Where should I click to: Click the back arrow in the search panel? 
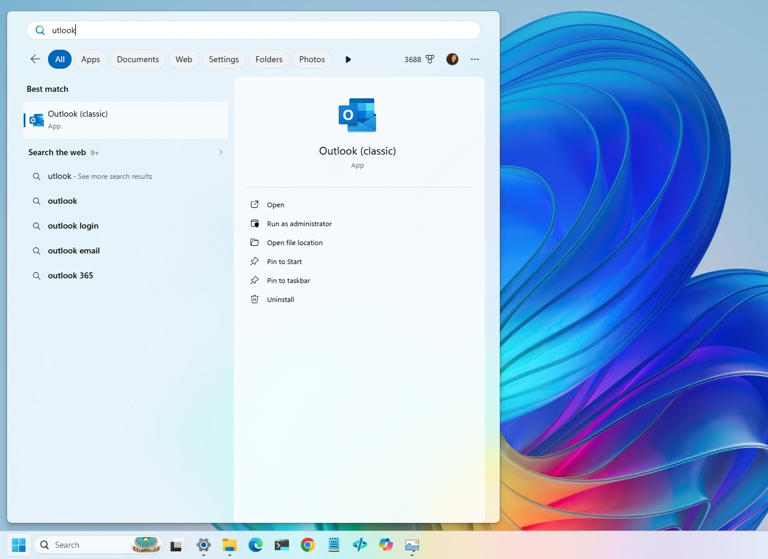pos(35,59)
